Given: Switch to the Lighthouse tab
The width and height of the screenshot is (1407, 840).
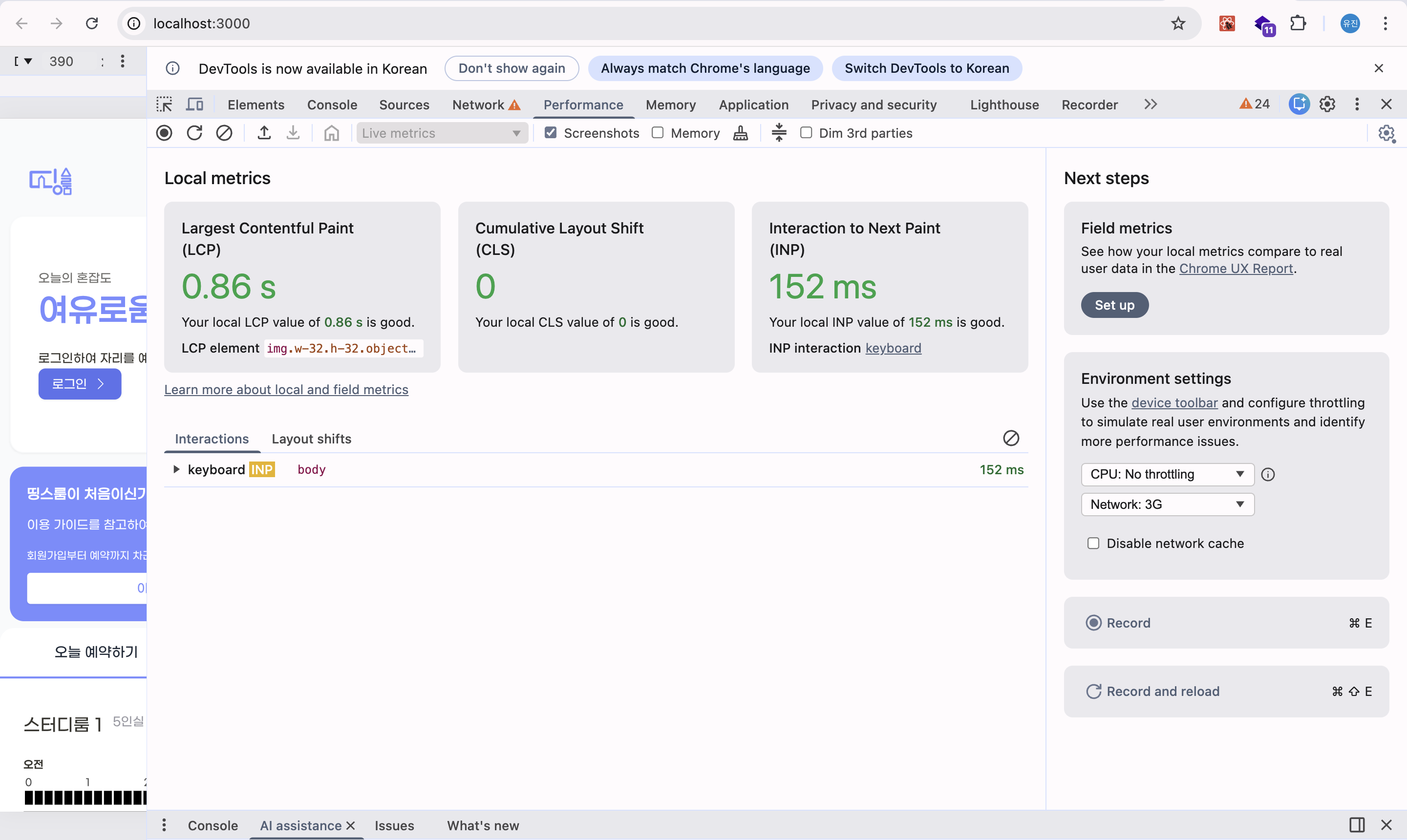Looking at the screenshot, I should coord(1004,105).
